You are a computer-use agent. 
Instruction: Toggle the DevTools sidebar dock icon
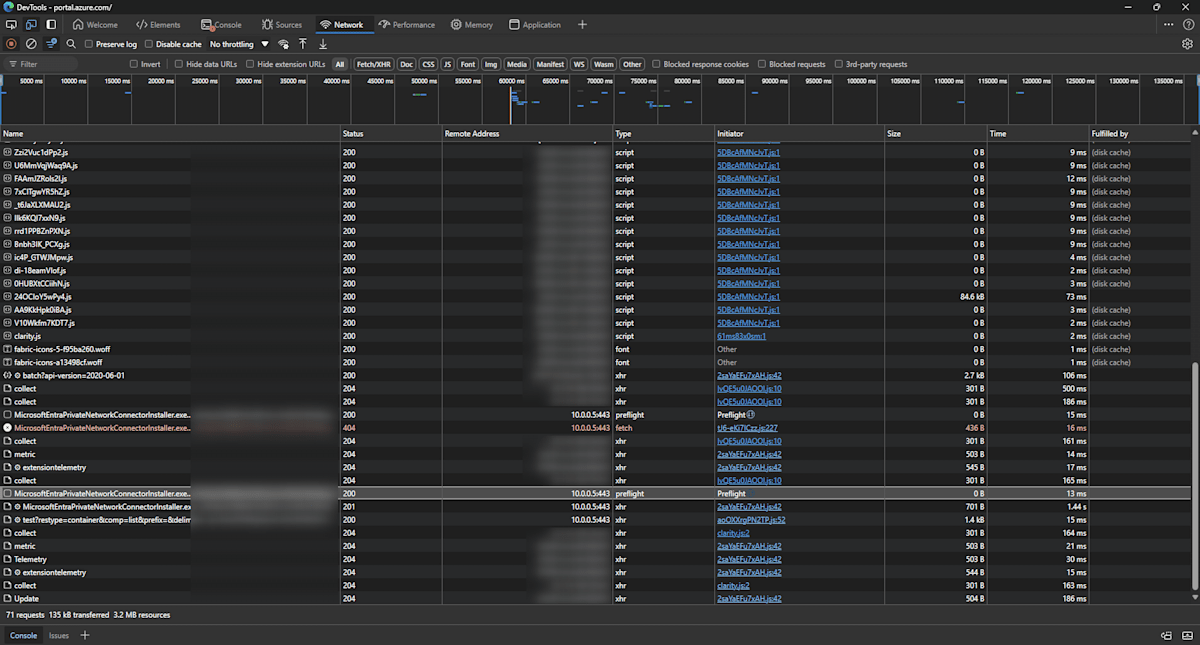[x=51, y=24]
